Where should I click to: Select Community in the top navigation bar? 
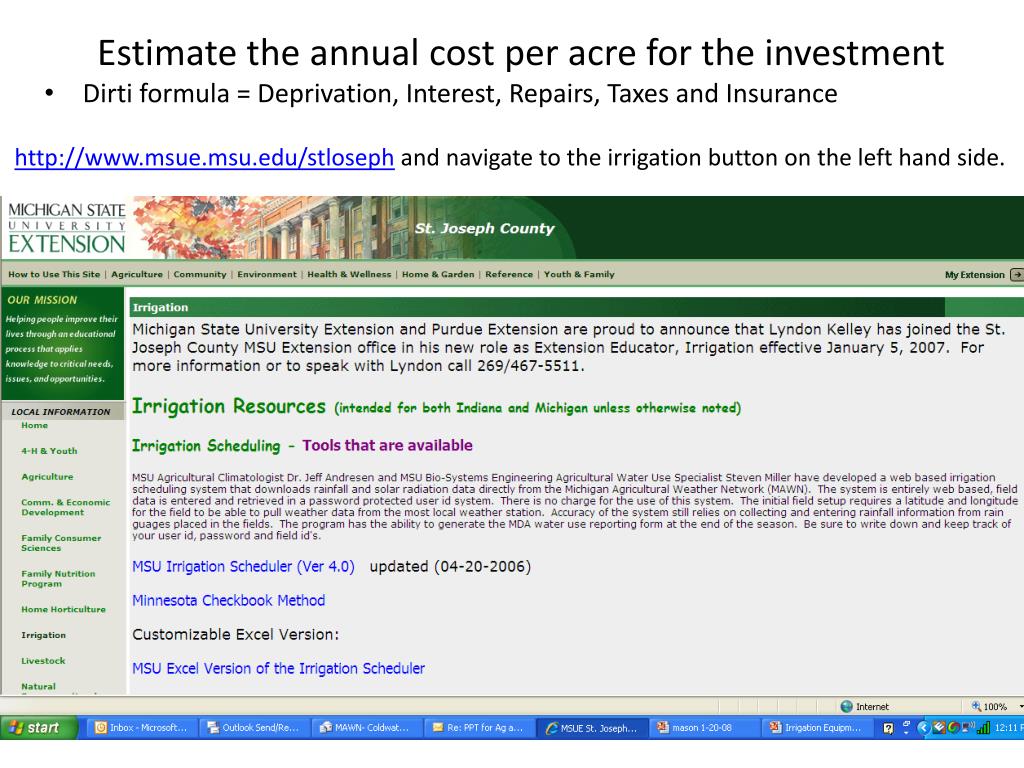tap(200, 274)
